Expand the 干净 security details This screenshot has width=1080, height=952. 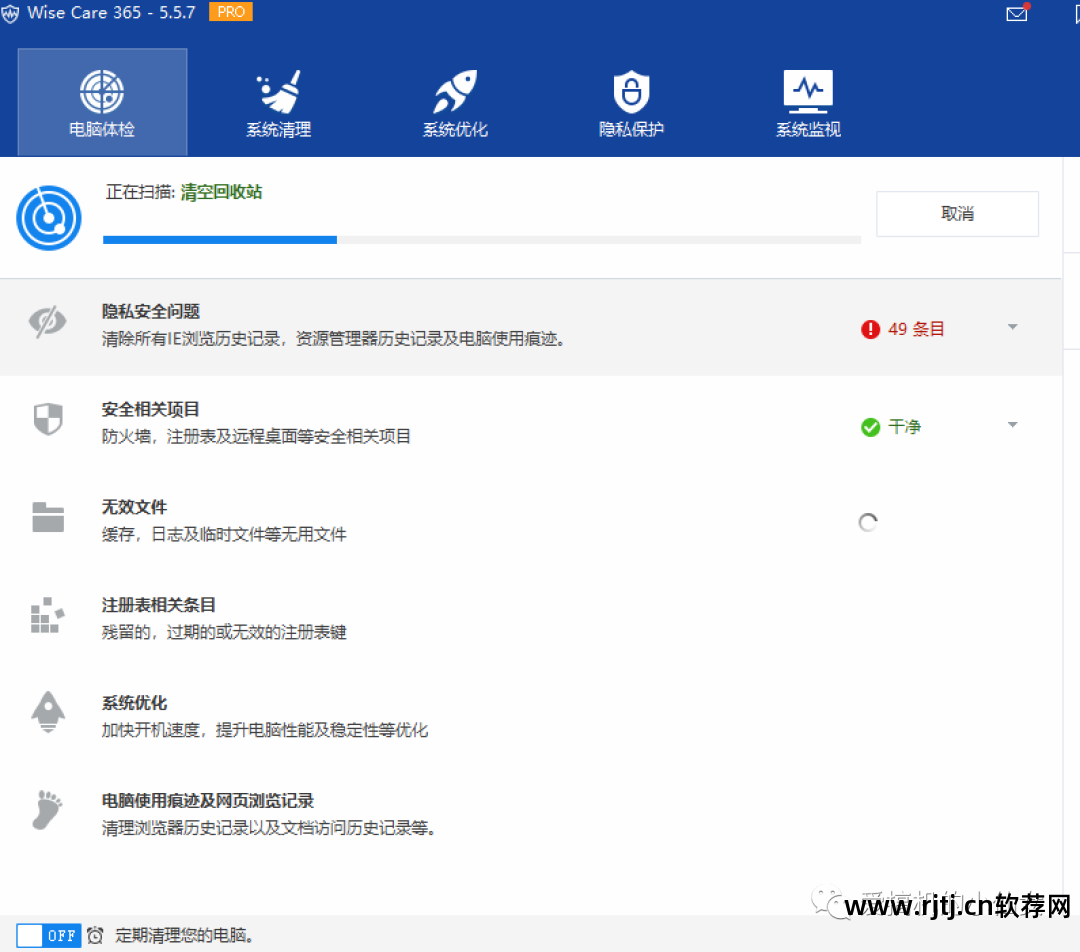coord(1013,425)
